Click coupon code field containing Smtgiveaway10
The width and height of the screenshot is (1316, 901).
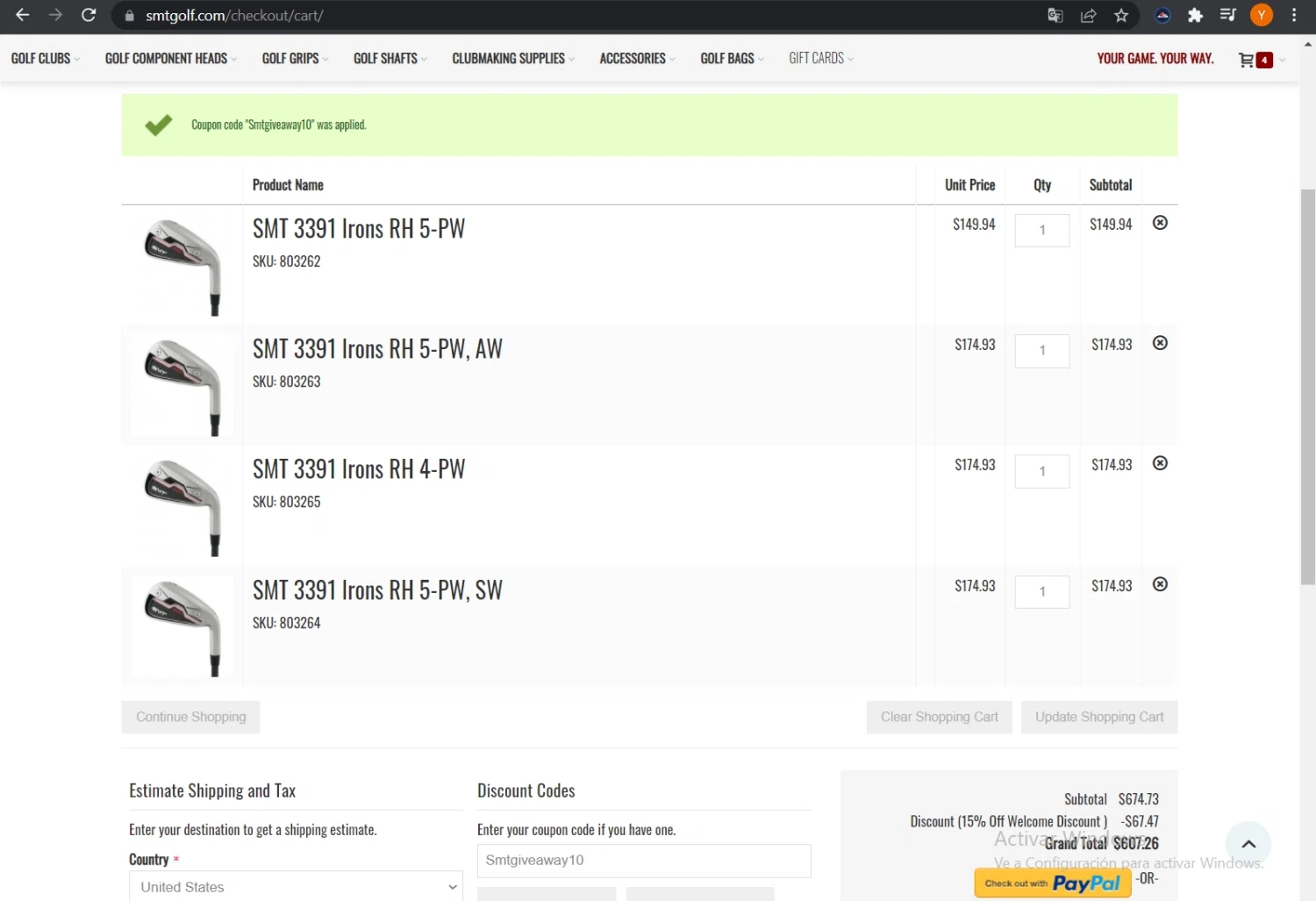644,861
